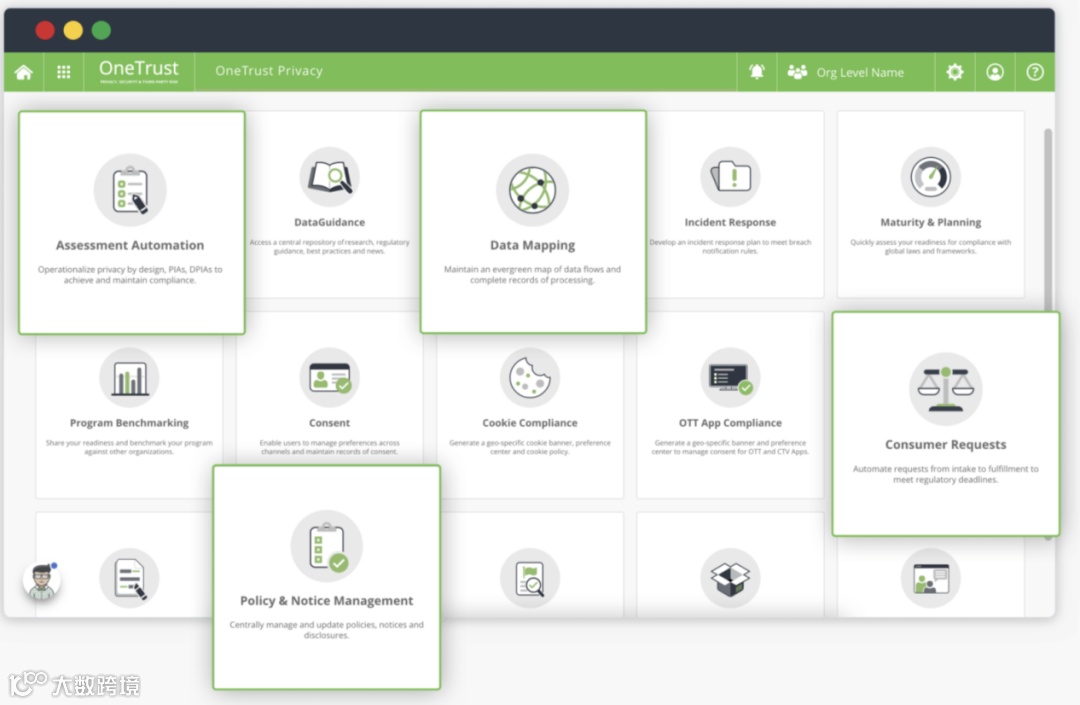Open the Incident Response folder icon
The image size is (1080, 705).
point(730,177)
